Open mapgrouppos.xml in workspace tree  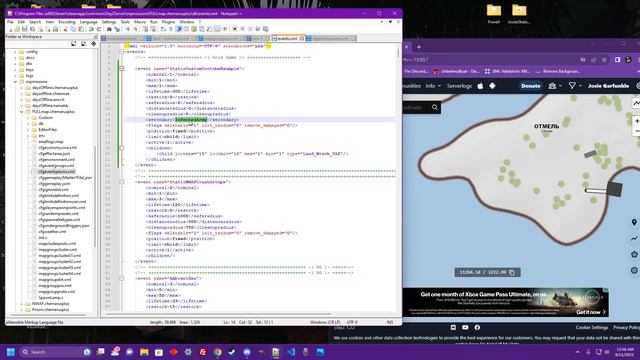[x=55, y=285]
